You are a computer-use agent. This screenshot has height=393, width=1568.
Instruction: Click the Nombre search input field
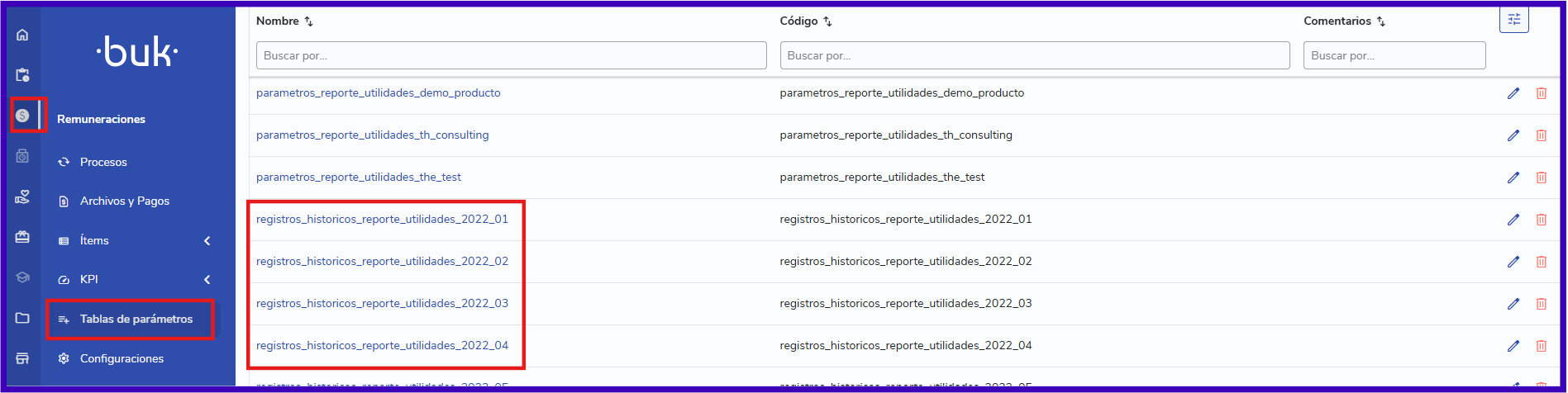(x=511, y=55)
